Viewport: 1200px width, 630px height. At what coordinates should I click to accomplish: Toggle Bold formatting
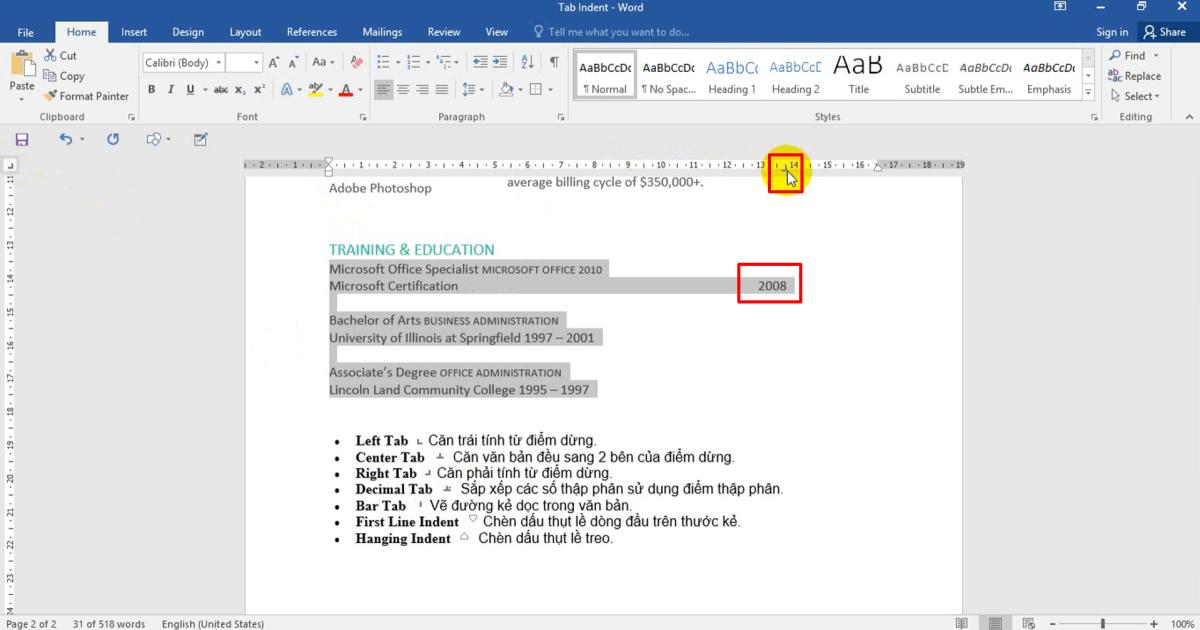tap(152, 89)
